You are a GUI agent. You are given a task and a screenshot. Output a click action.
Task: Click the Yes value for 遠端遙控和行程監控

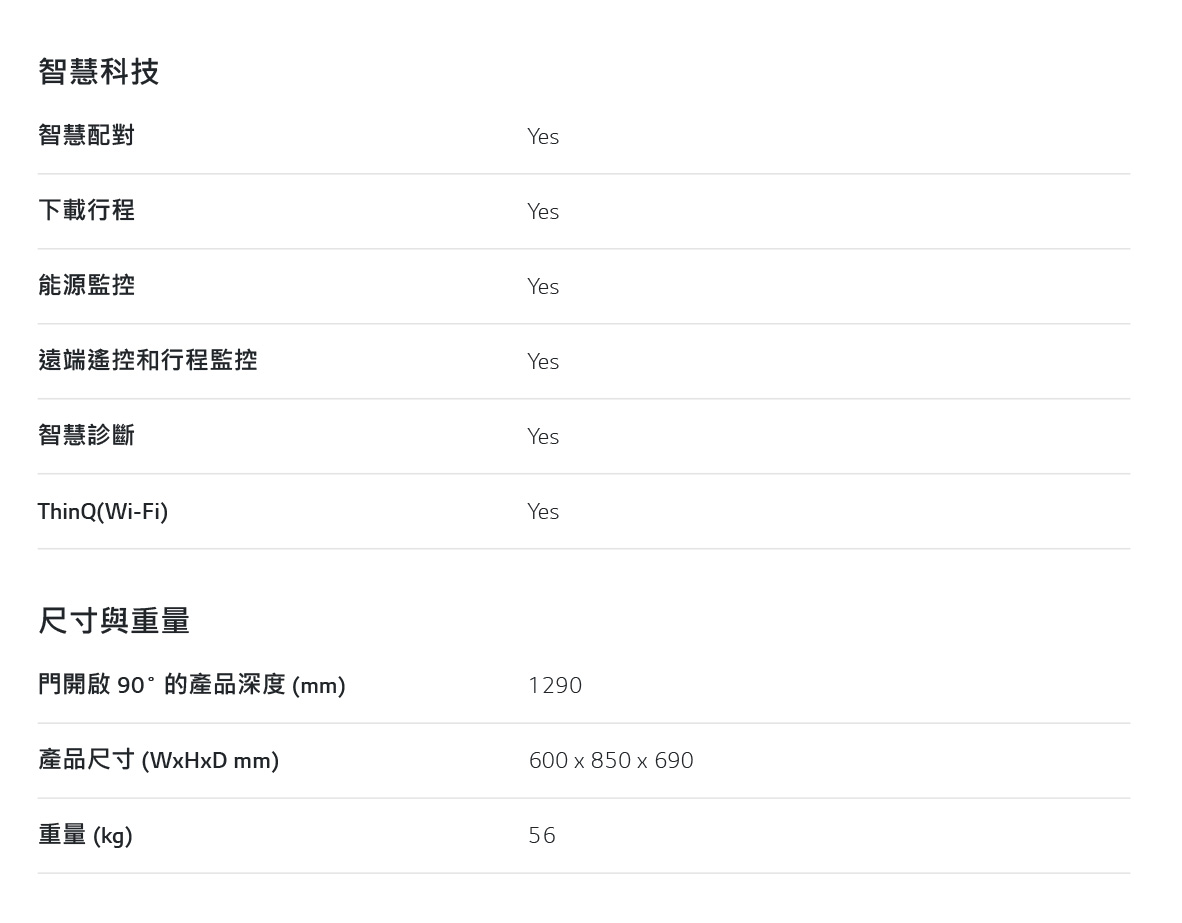pos(543,362)
